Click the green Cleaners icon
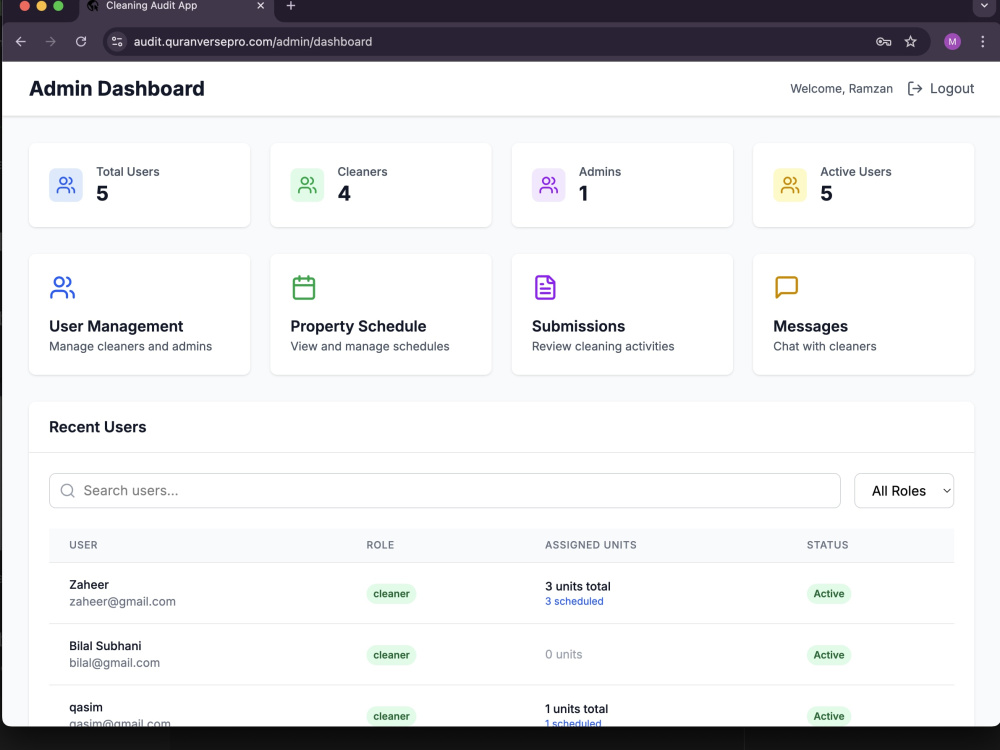The width and height of the screenshot is (1000, 750). 307,185
